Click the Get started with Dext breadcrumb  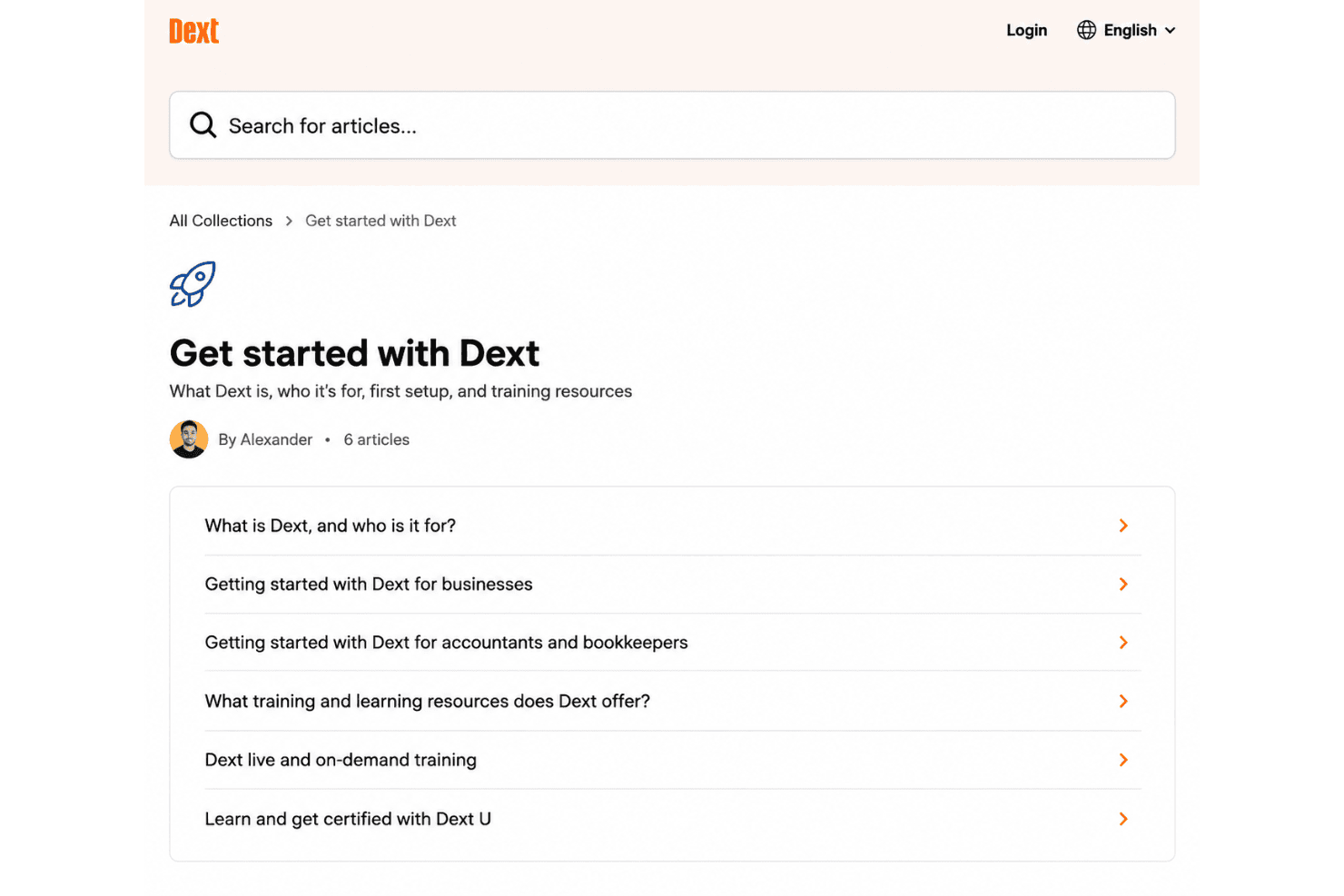click(x=380, y=221)
